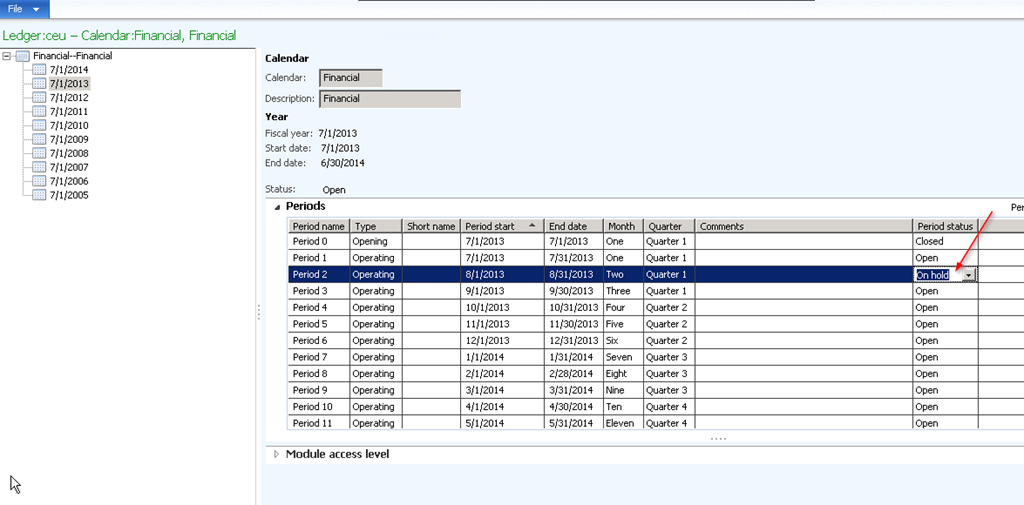Open the Period status dropdown for Period 2
1024x505 pixels.
(968, 275)
